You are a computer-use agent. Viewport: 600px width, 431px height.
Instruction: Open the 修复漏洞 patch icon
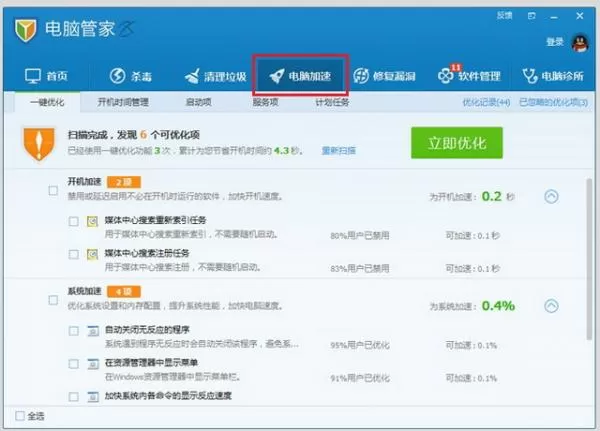pyautogui.click(x=361, y=76)
